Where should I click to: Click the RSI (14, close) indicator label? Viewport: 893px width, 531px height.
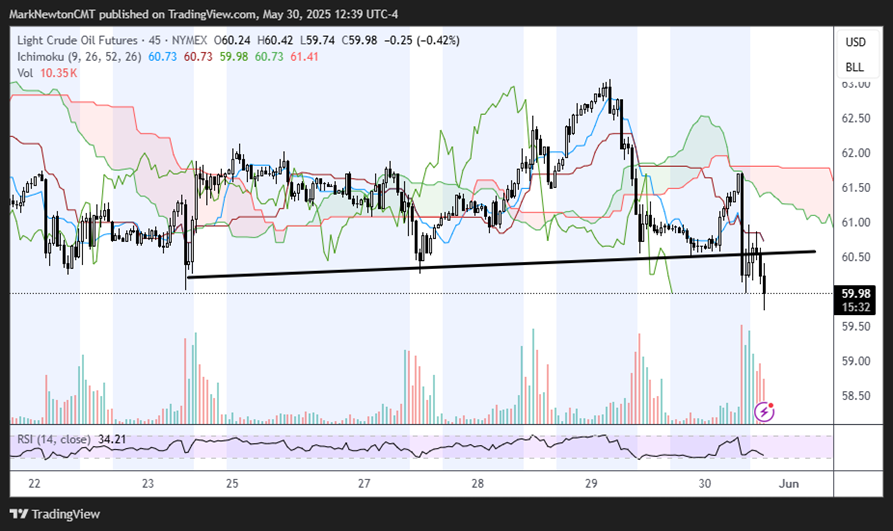point(54,439)
